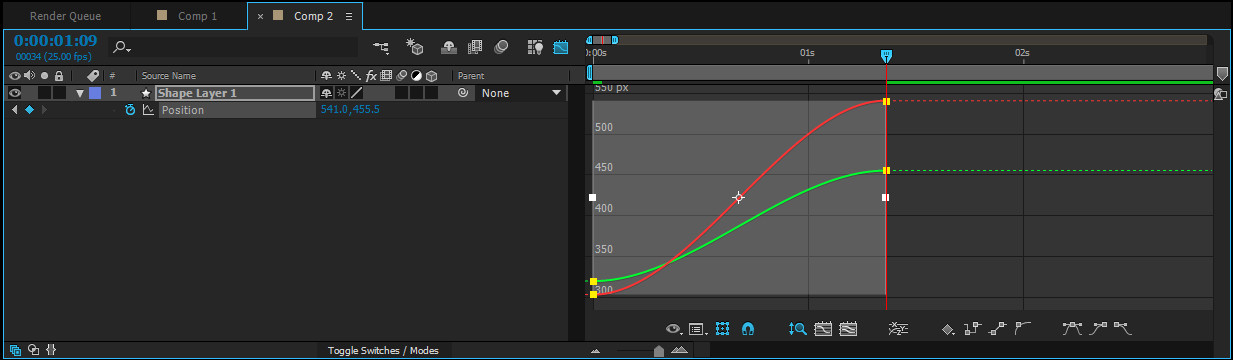Open Edit selected keyframes diamond menu
This screenshot has height=360, width=1233.
[x=949, y=328]
